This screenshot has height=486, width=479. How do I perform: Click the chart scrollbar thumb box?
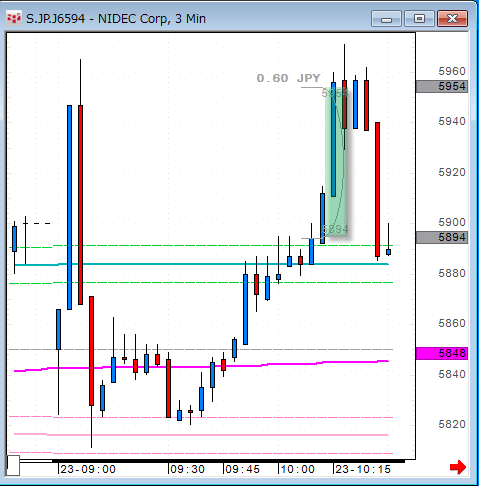pos(13,465)
